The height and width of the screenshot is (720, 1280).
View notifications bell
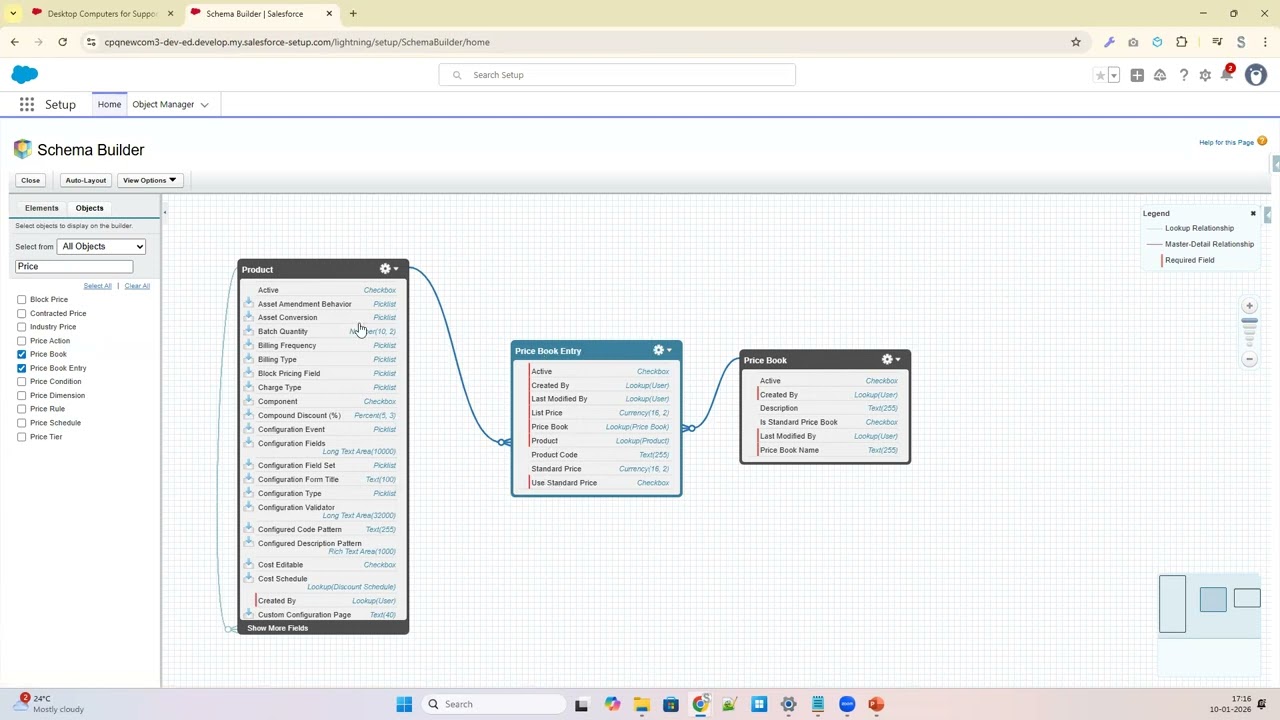(x=1227, y=75)
